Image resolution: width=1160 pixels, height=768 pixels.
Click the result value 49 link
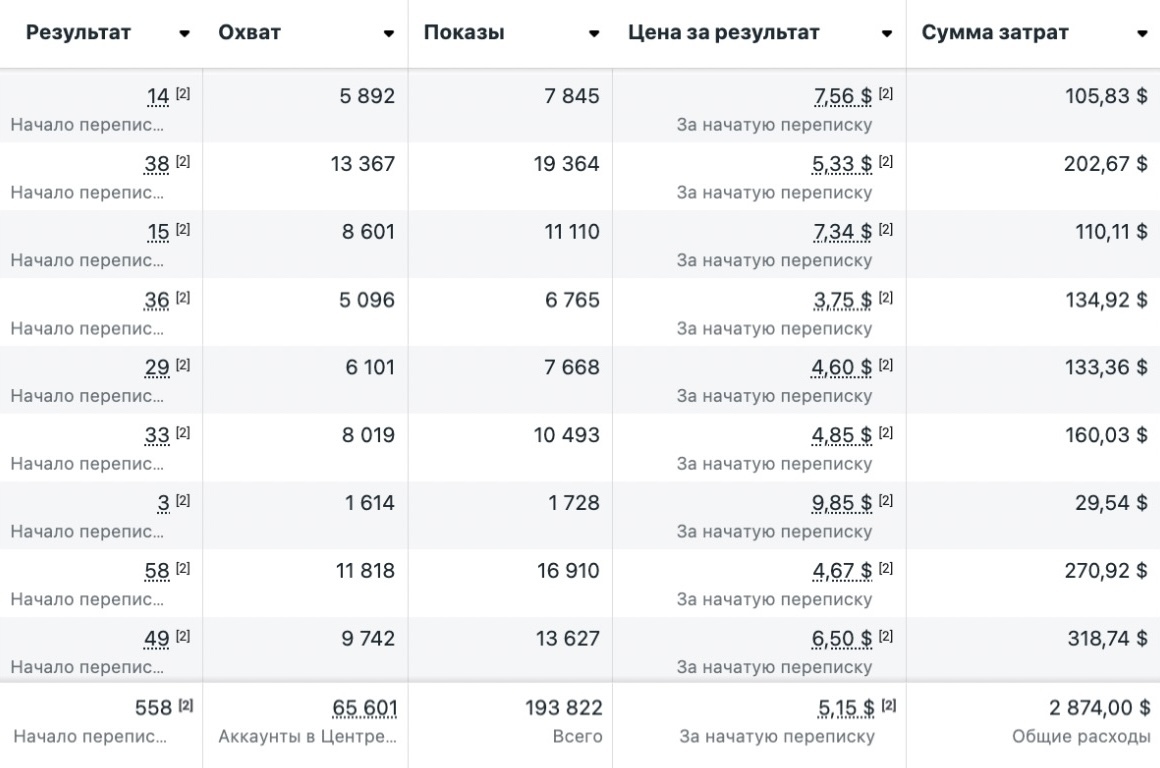[x=158, y=639]
